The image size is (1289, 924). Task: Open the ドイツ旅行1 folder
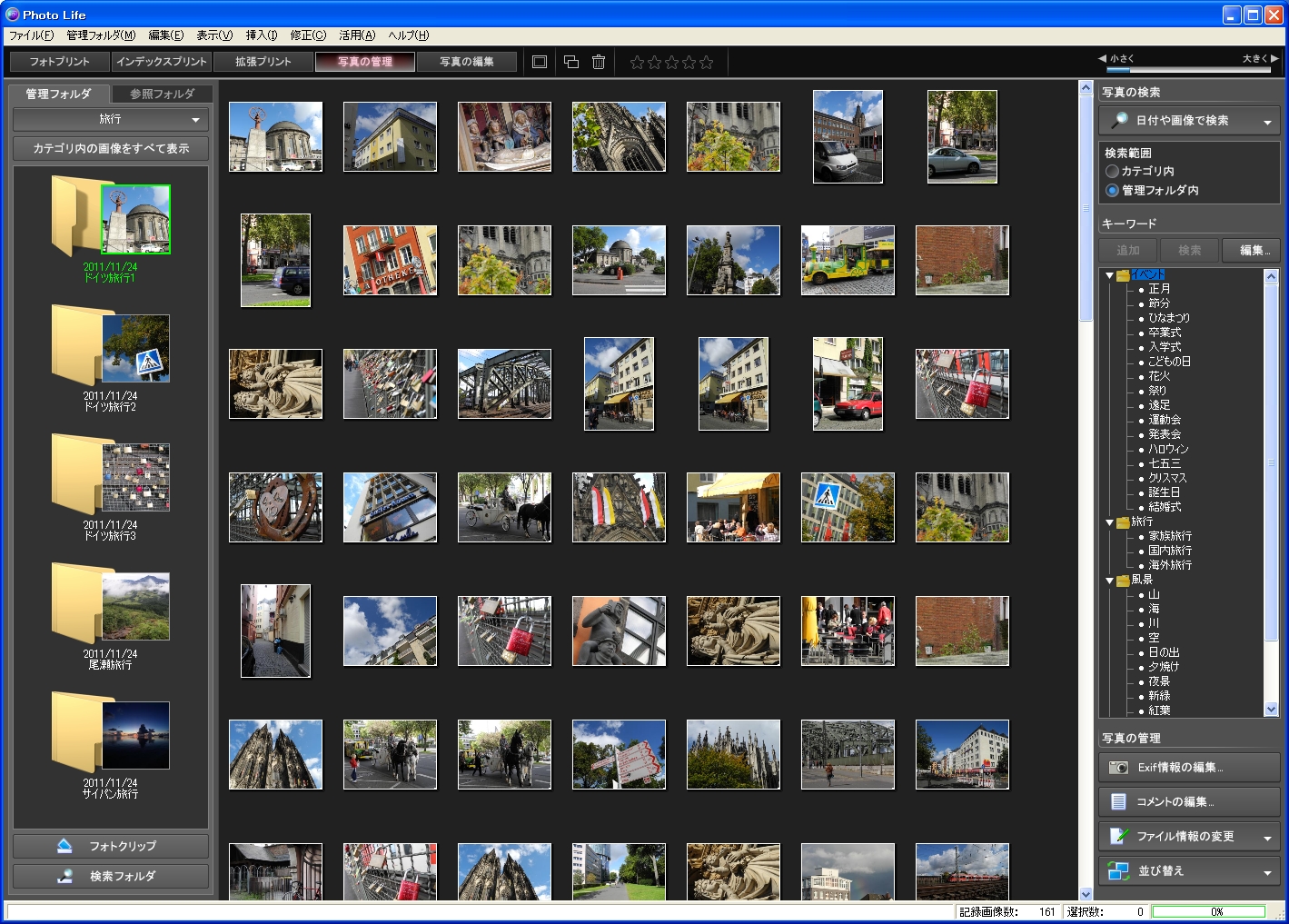(110, 229)
